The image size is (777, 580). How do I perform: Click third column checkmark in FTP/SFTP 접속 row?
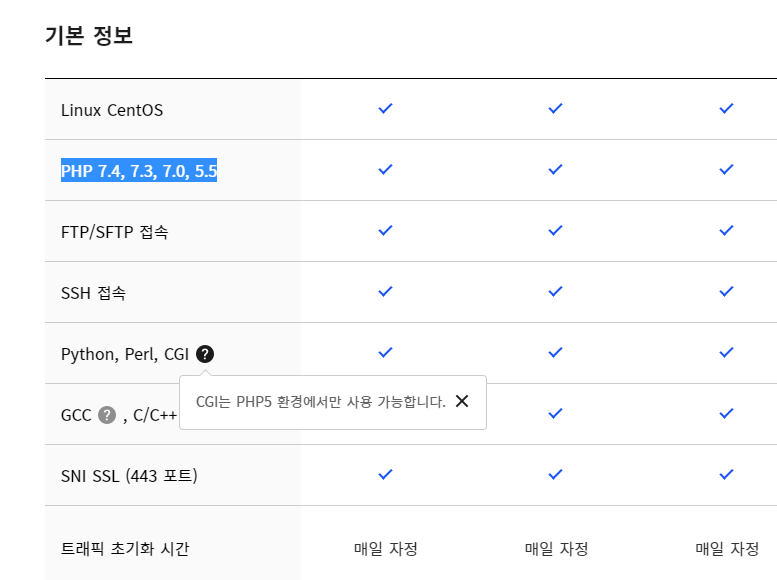coord(726,231)
